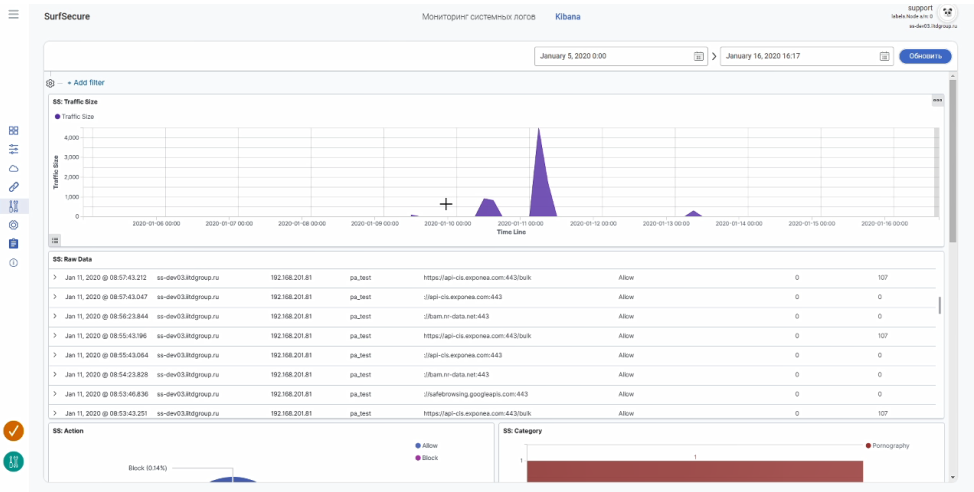This screenshot has height=492, width=974.
Task: Open the clipboard icon in sidebar
Action: [x=13, y=243]
